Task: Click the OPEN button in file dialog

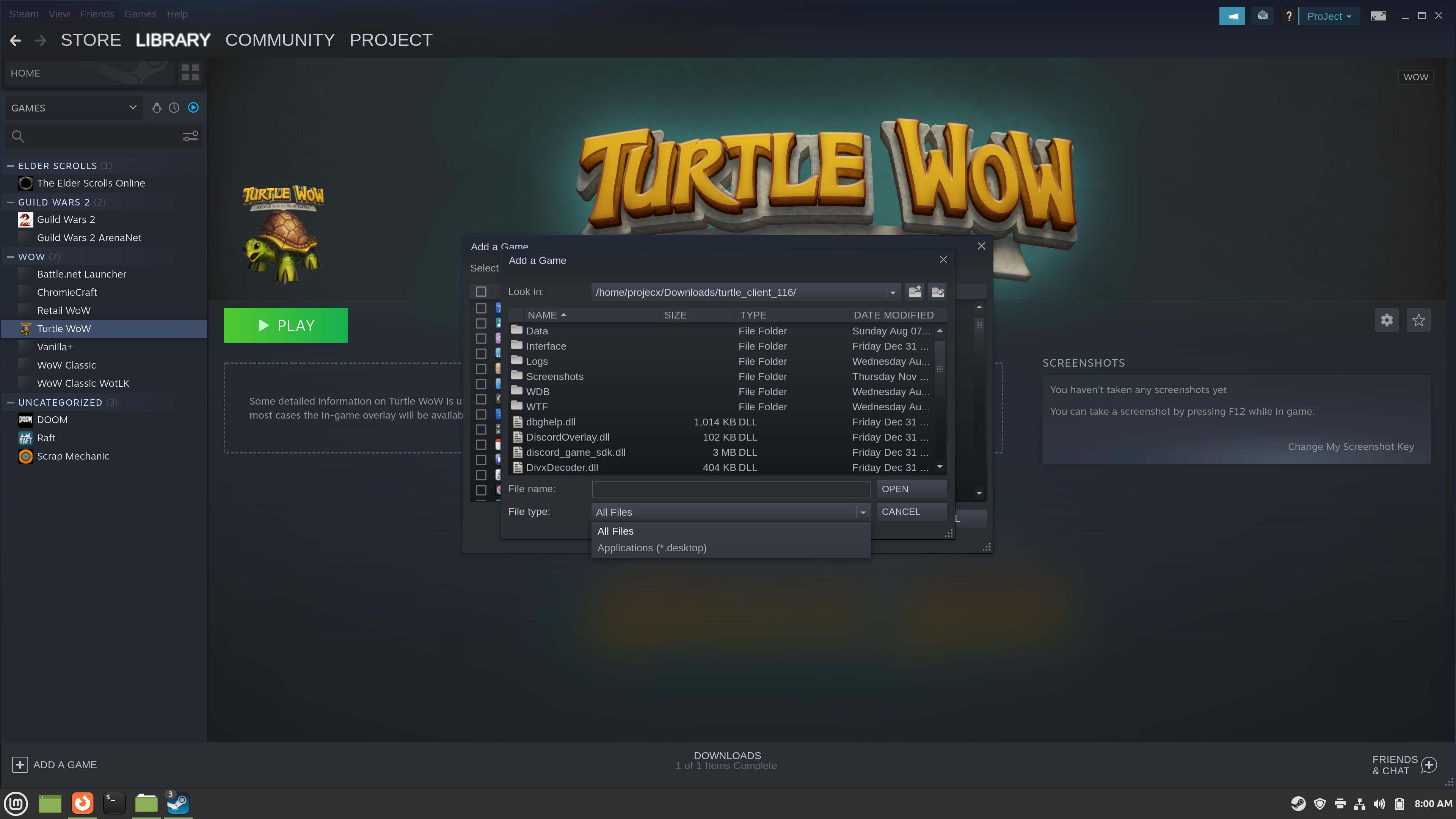Action: [x=911, y=489]
